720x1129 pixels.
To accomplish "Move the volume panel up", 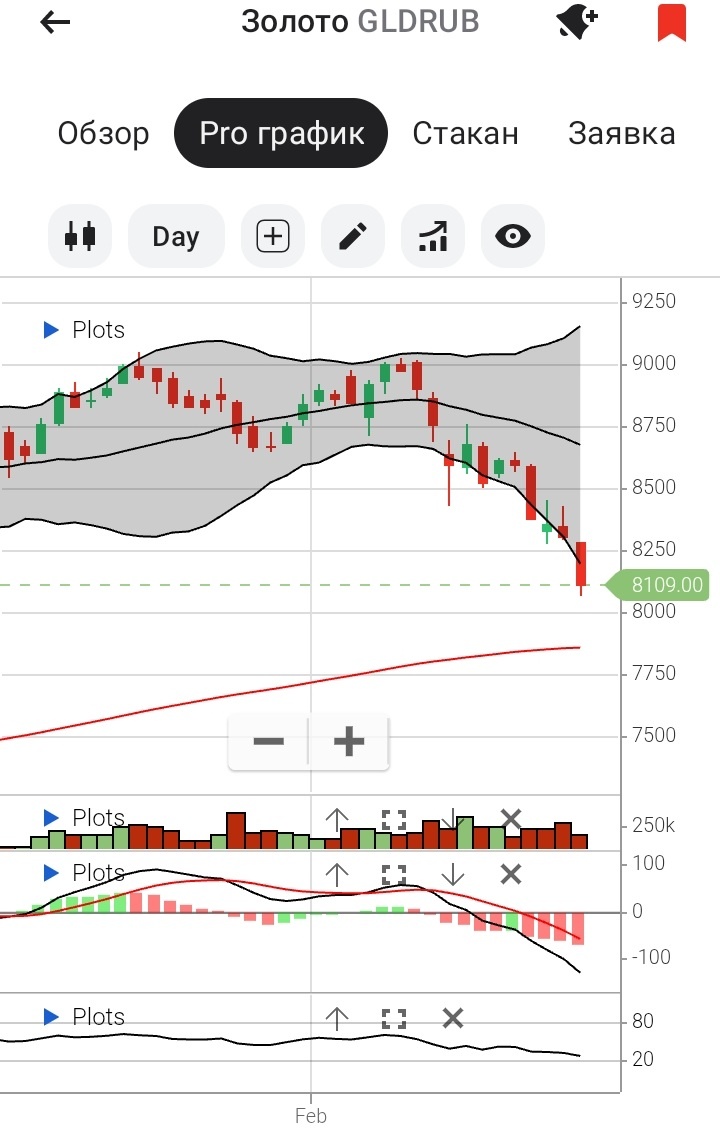I will point(336,819).
